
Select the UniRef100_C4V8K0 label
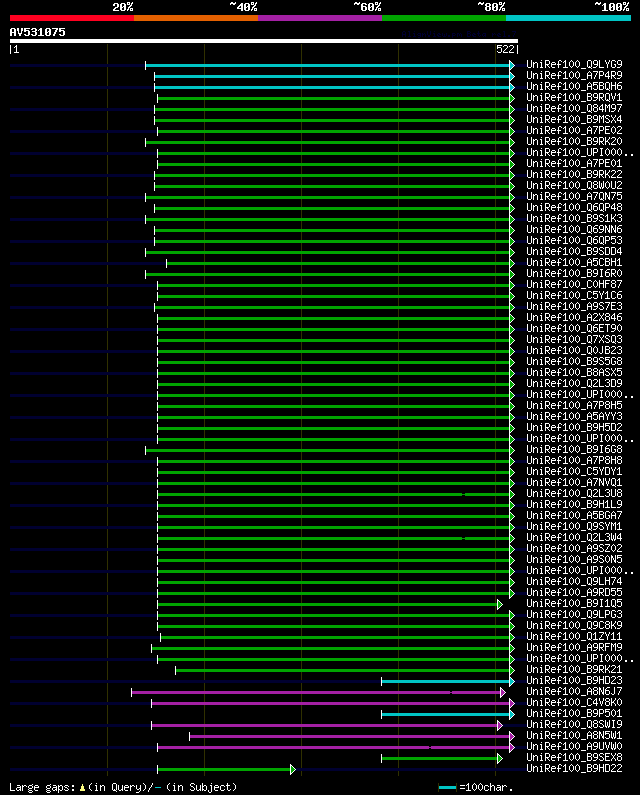click(574, 702)
